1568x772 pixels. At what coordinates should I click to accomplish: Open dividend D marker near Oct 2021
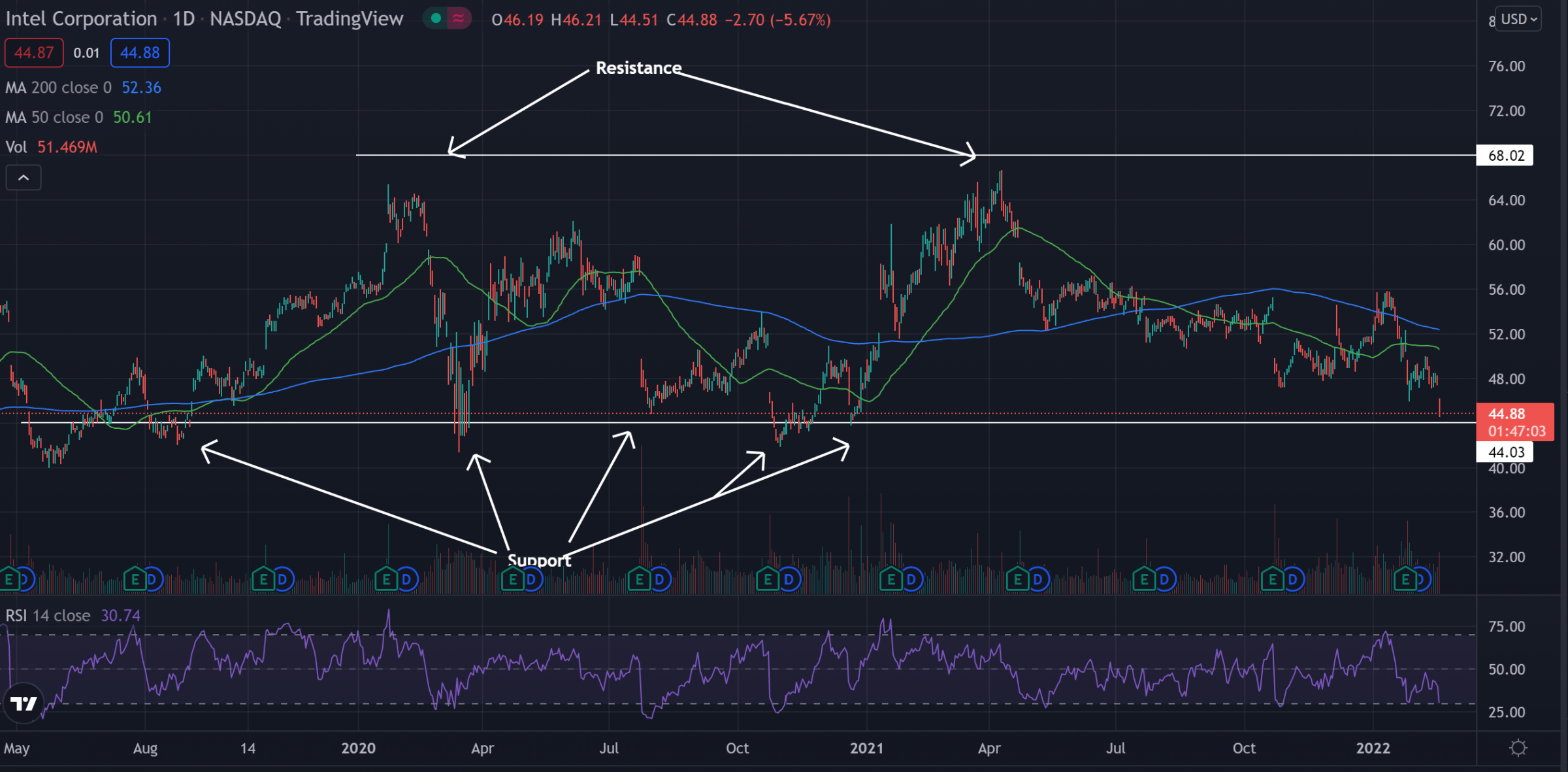point(1292,579)
